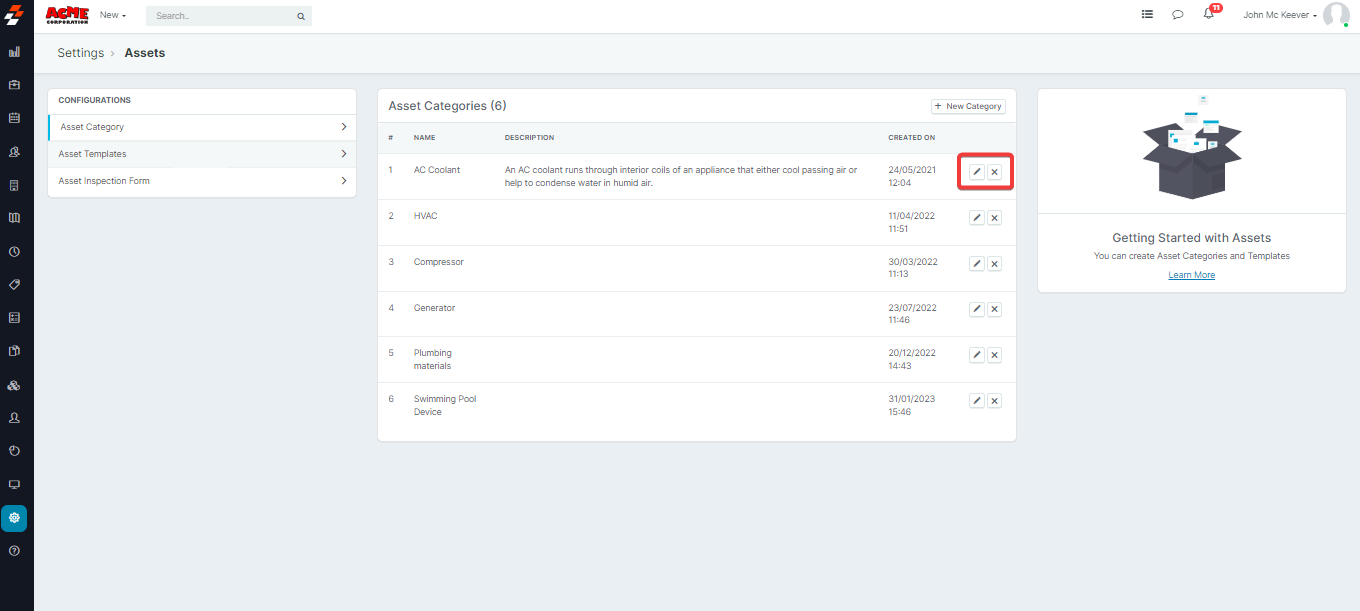Click the list view icon in top bar
This screenshot has height=611, width=1360.
(x=1147, y=15)
